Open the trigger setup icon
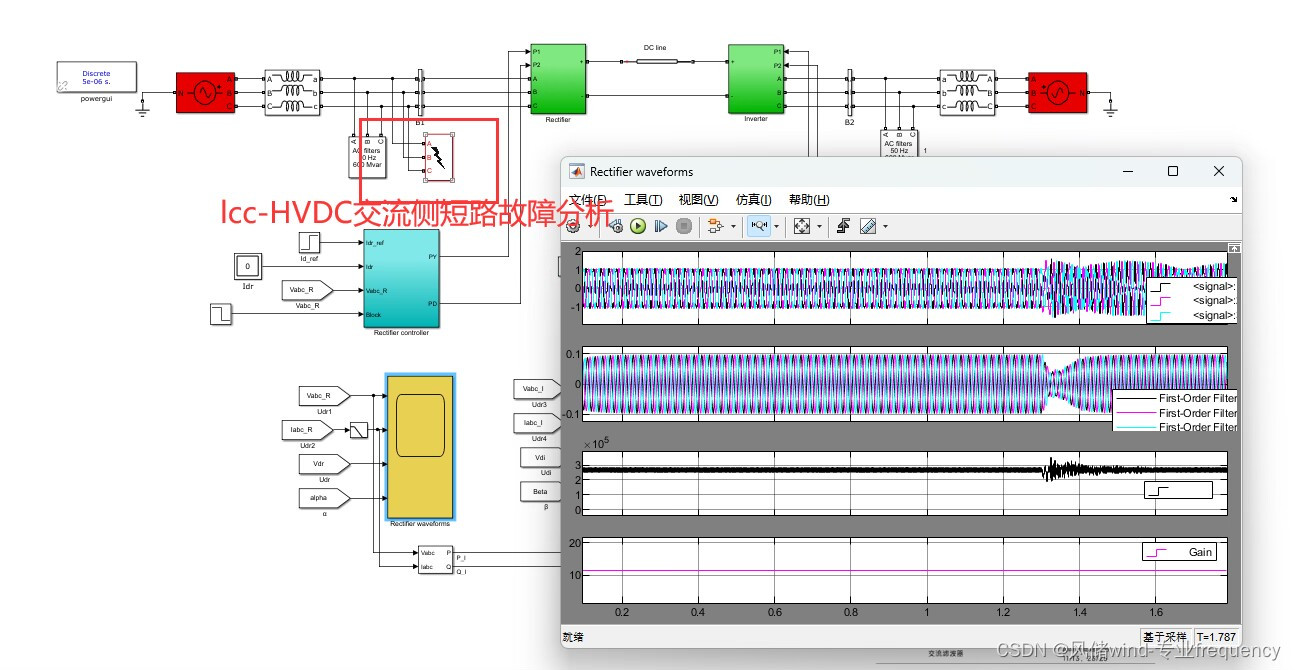Screen dimensions: 1296x670 (843, 225)
